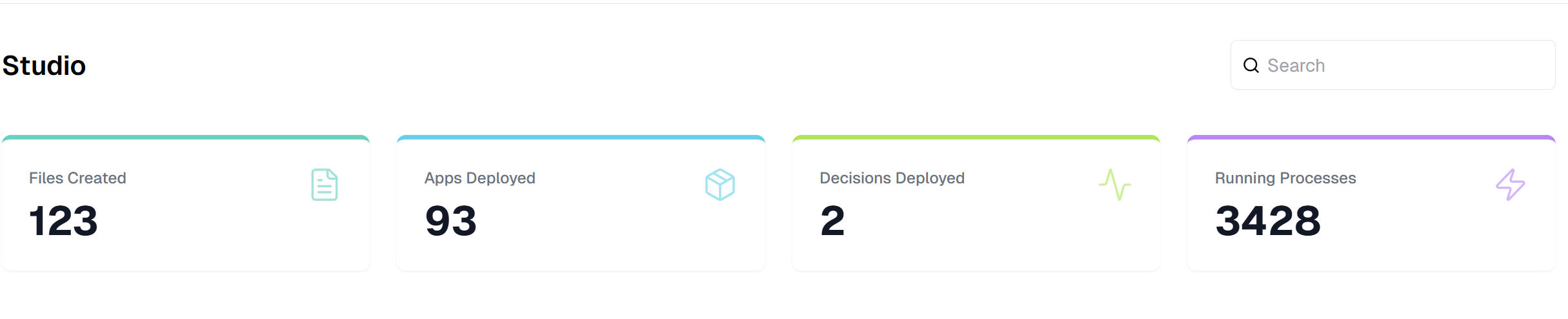The width and height of the screenshot is (1568, 319).
Task: Click the Decisions Deployed activity pulse icon
Action: tap(1115, 185)
